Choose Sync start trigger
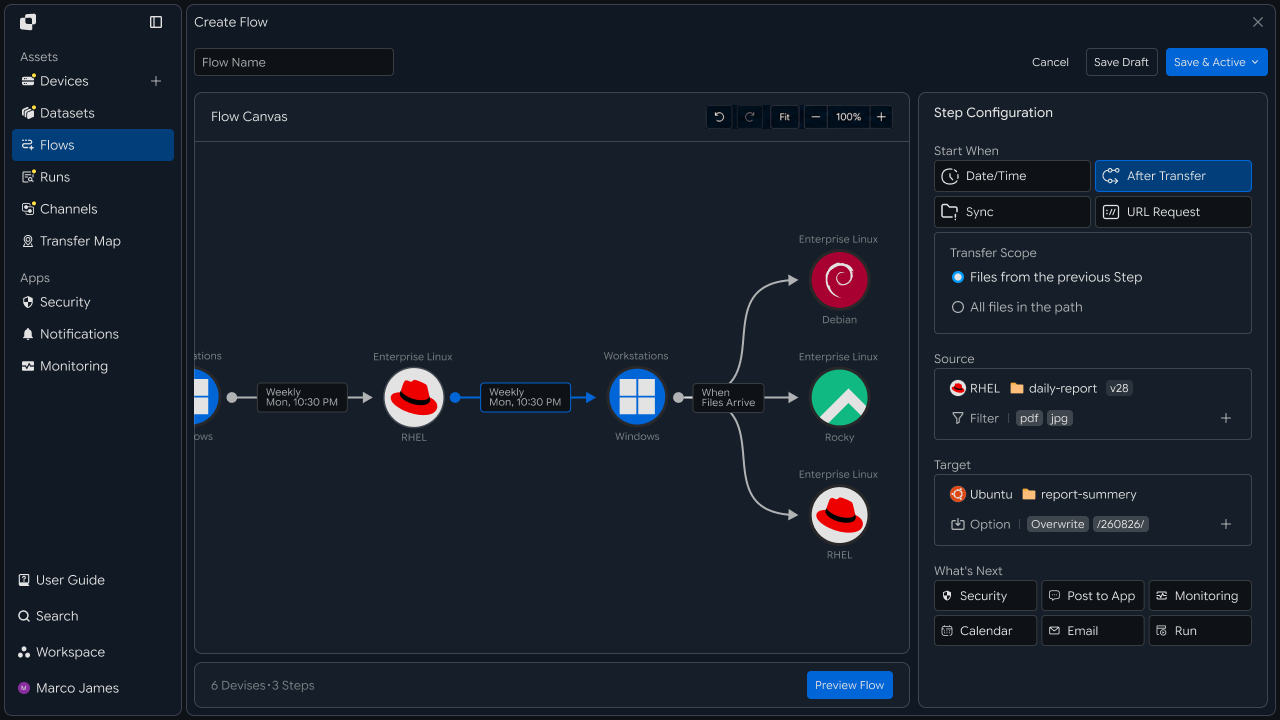Screen dimensions: 1280x720 coord(1012,212)
